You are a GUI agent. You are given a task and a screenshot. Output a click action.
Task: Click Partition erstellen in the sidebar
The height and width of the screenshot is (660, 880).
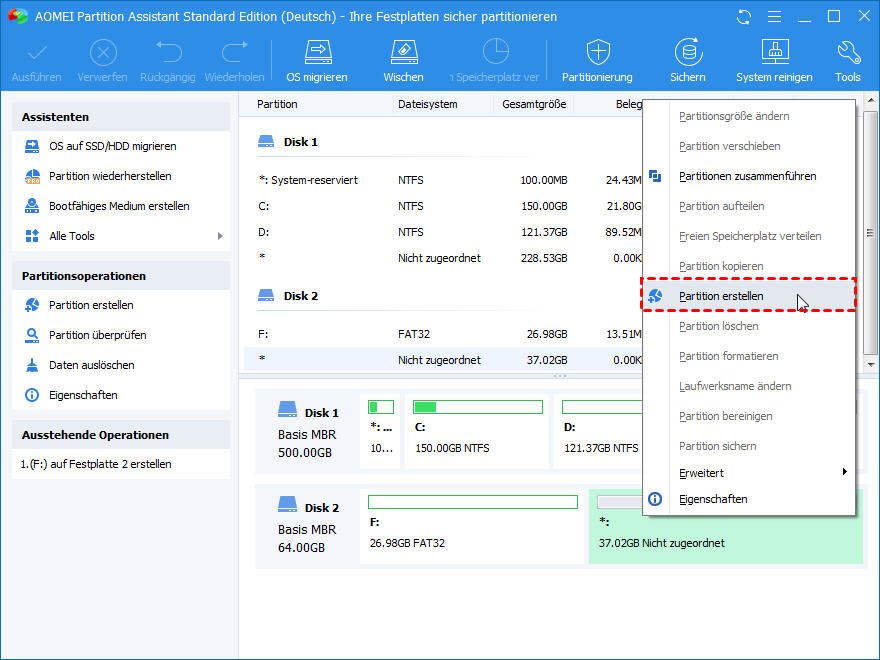pyautogui.click(x=91, y=305)
